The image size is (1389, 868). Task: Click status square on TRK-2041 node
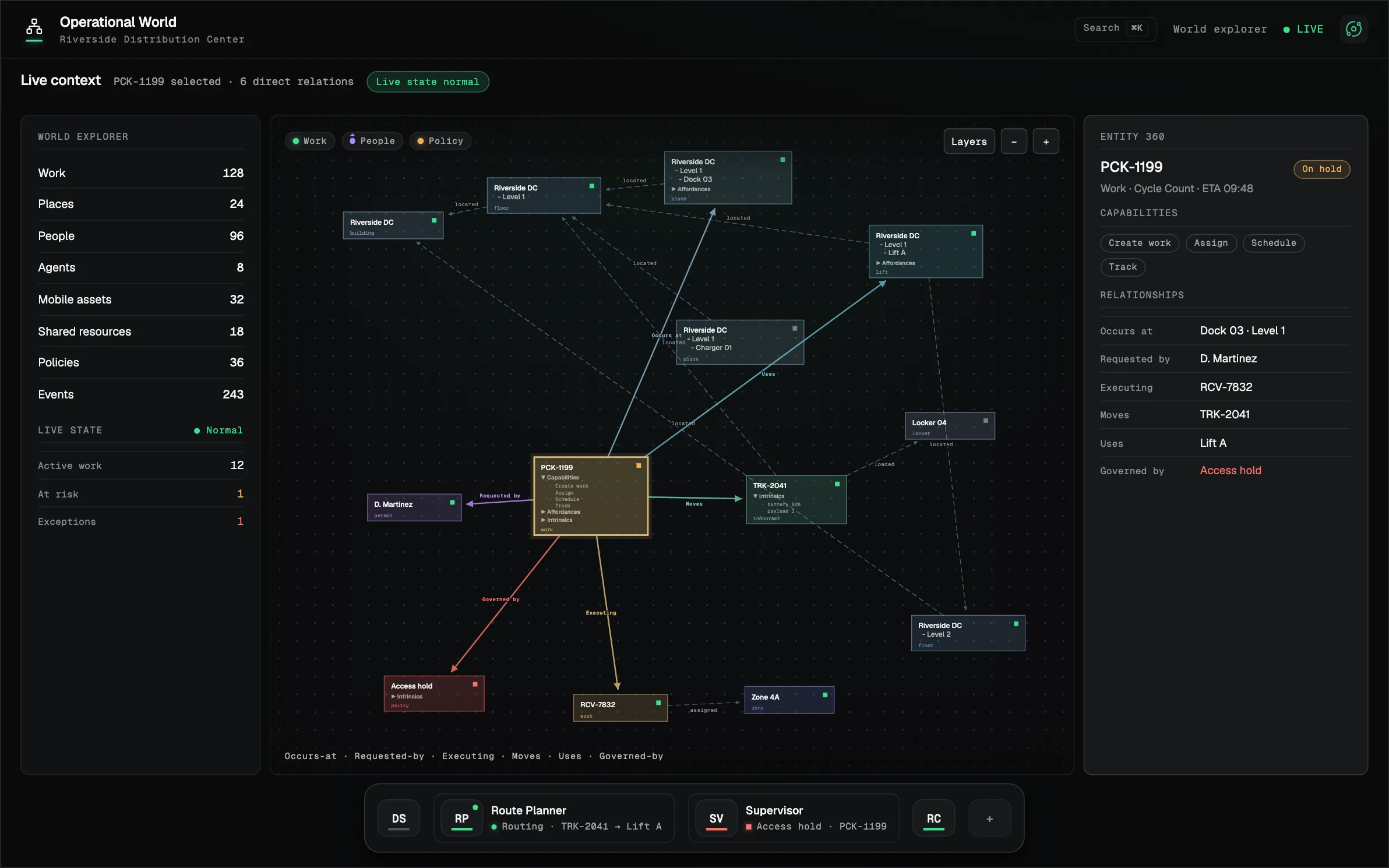pos(837,484)
